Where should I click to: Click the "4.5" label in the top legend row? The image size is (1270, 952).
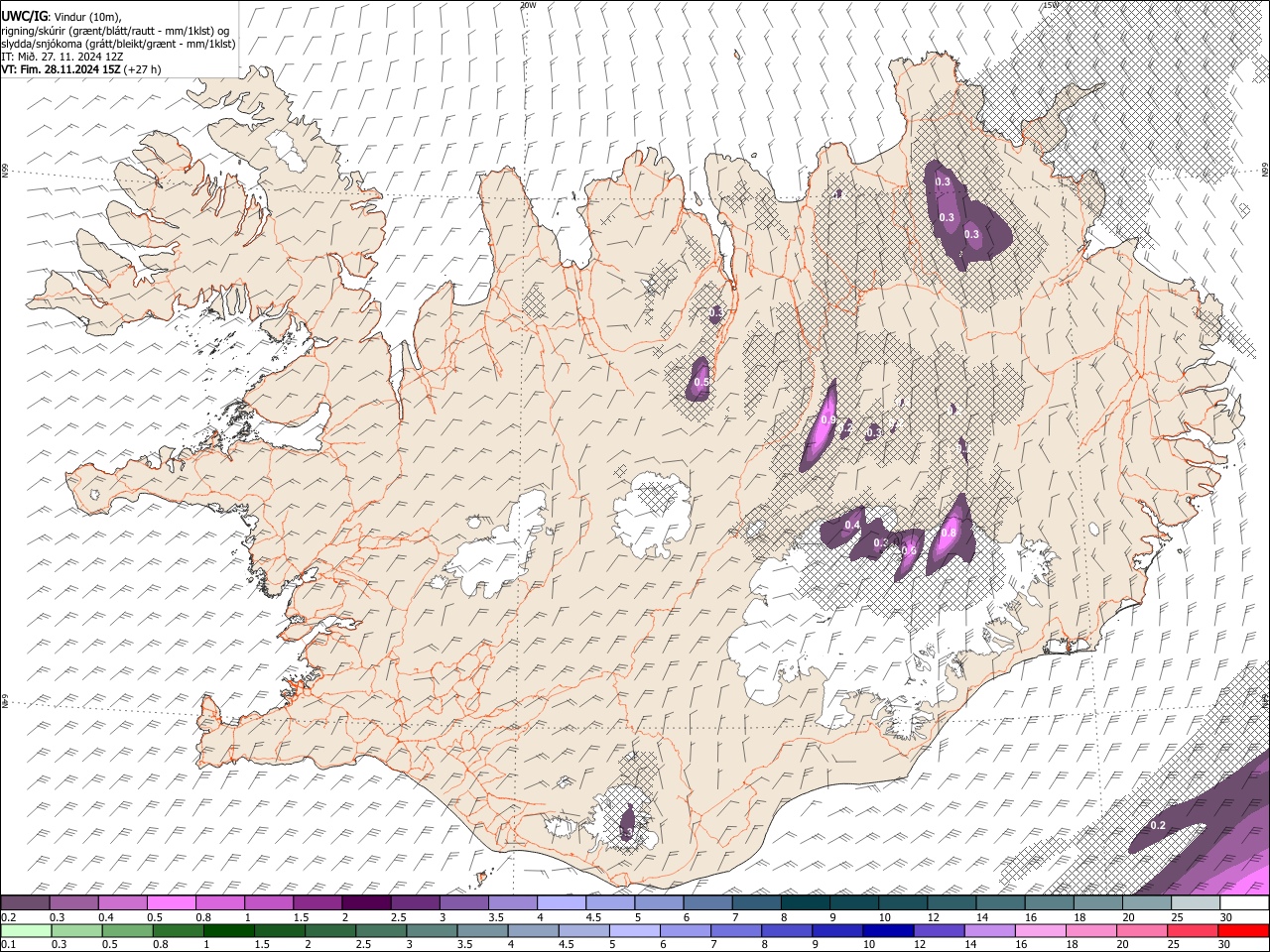(x=593, y=917)
